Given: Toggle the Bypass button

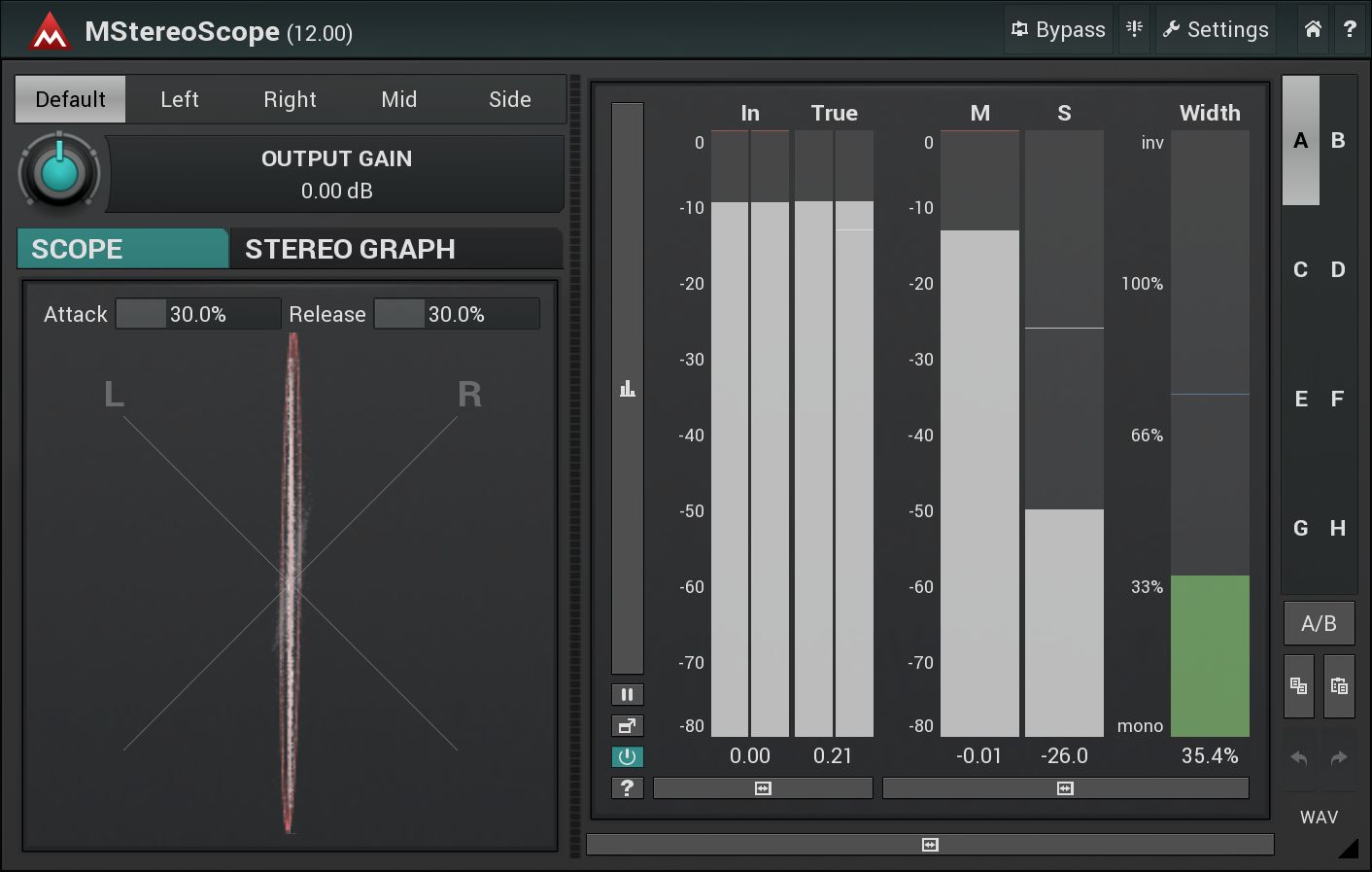Looking at the screenshot, I should click(x=1058, y=29).
